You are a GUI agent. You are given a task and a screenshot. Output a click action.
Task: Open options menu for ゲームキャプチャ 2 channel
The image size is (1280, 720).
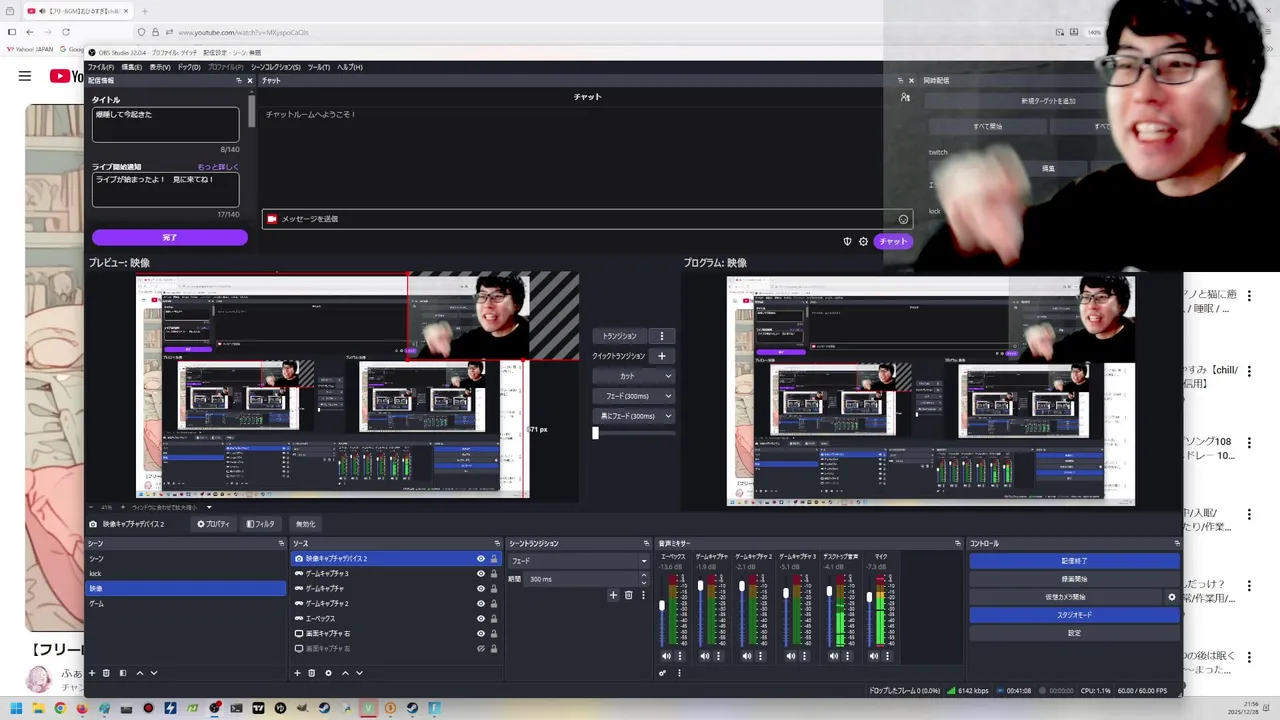click(761, 656)
